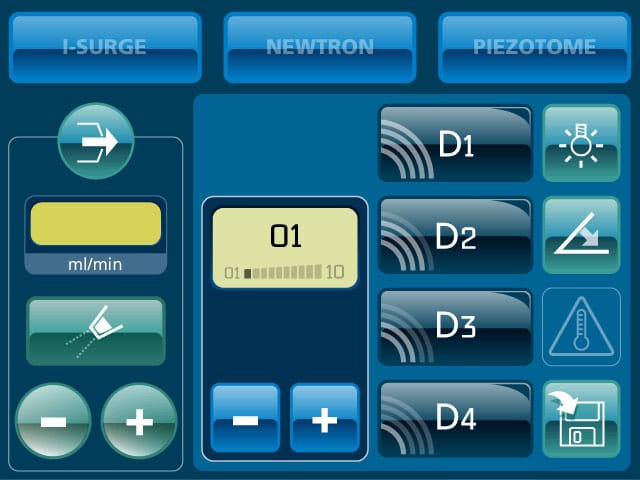Select the I-SURGE mode tab
This screenshot has width=640, height=480.
(x=105, y=48)
